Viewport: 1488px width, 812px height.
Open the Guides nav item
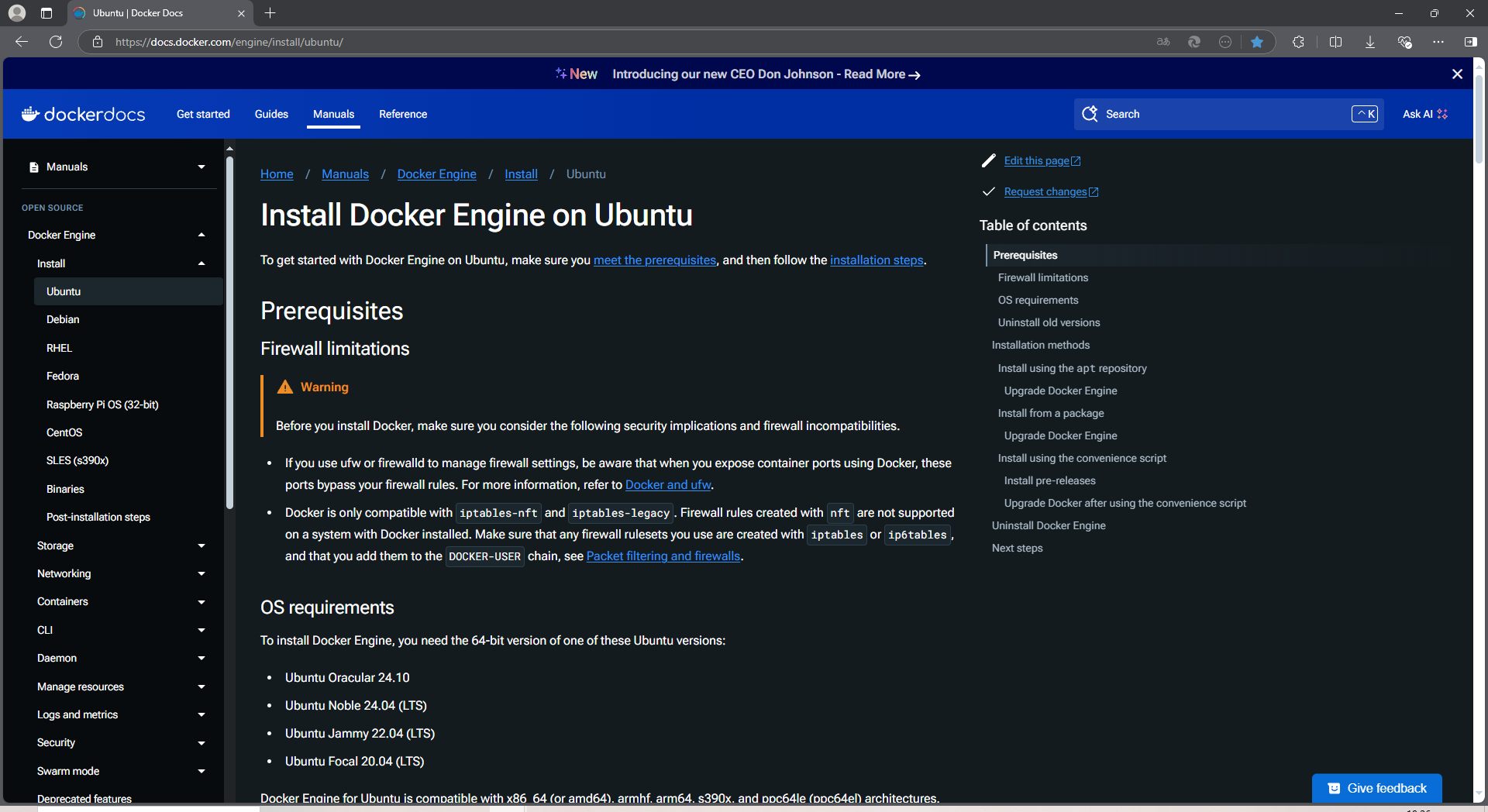(271, 114)
